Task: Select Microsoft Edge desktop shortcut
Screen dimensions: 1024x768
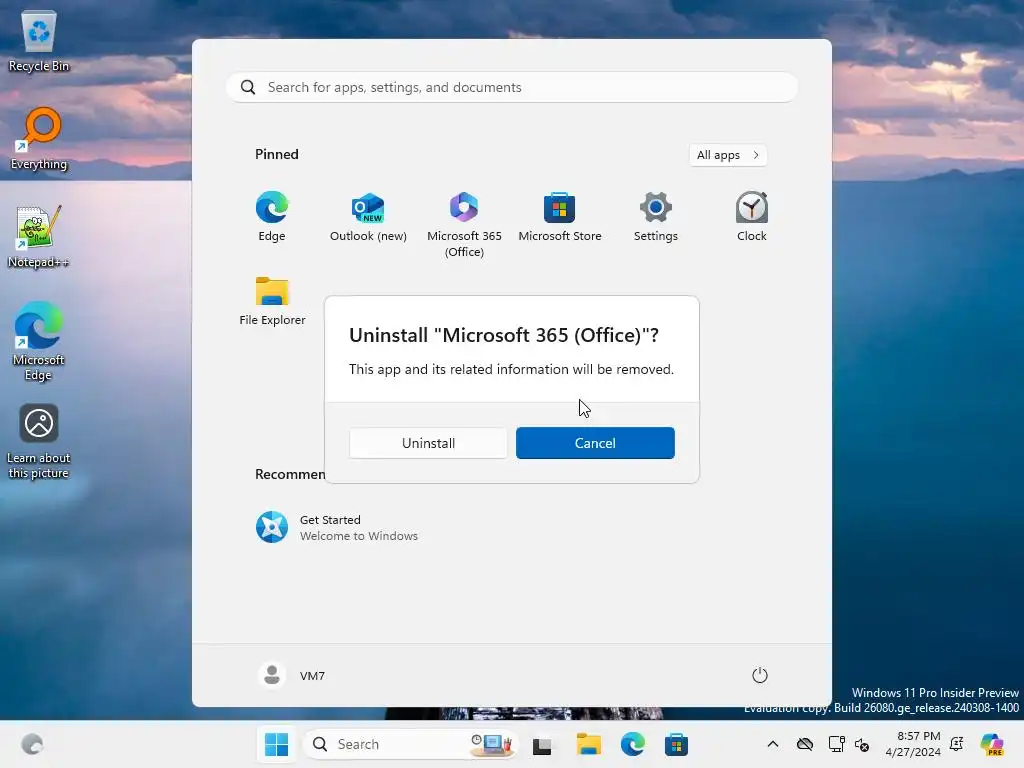Action: coord(39,342)
